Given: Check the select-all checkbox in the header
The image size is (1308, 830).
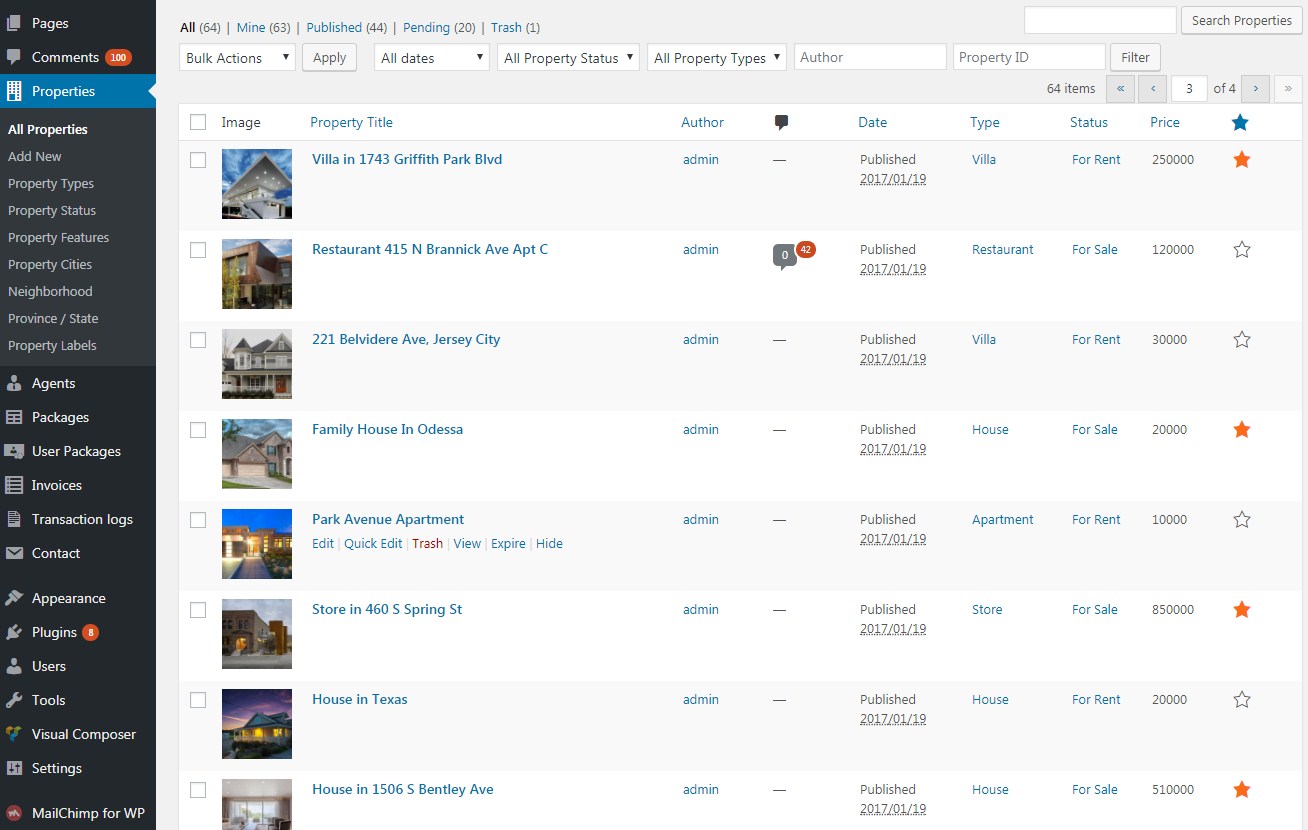Looking at the screenshot, I should (197, 121).
